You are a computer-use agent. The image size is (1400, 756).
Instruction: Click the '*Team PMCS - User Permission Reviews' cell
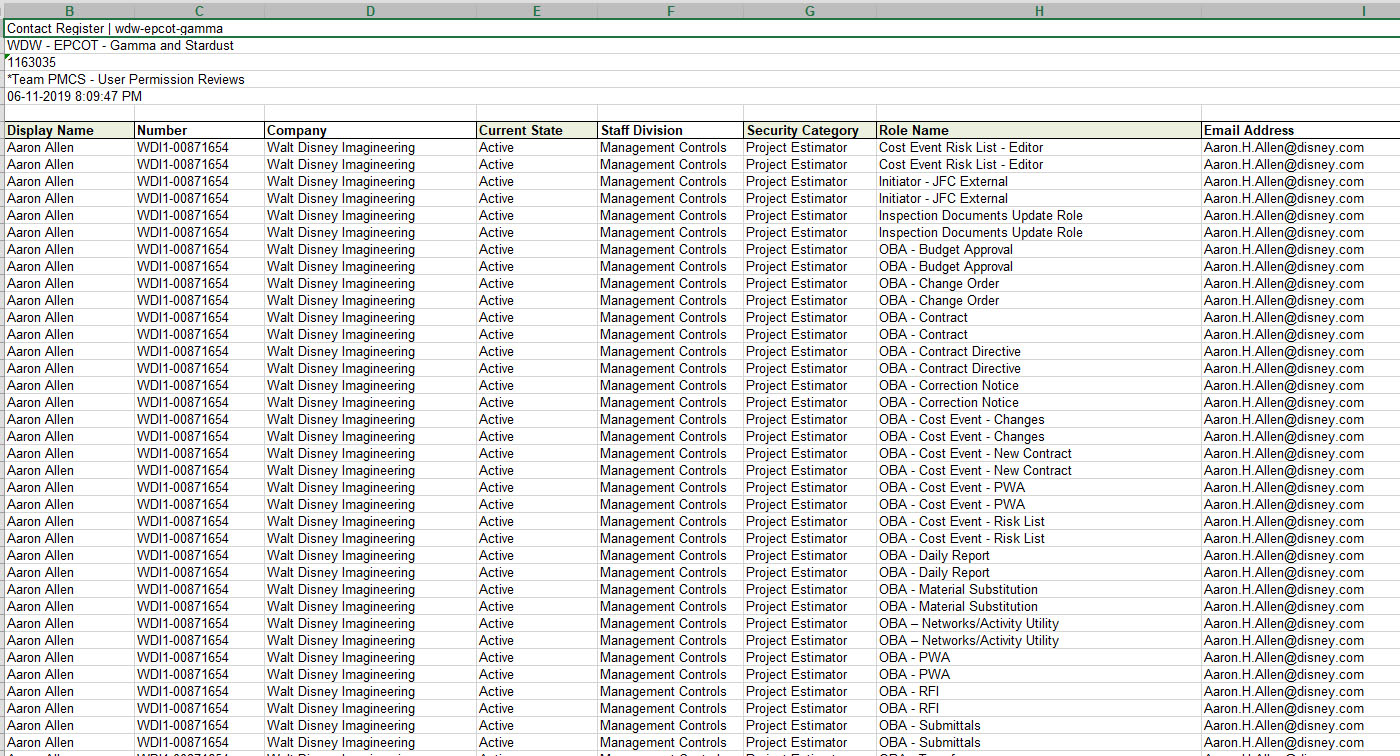click(125, 80)
